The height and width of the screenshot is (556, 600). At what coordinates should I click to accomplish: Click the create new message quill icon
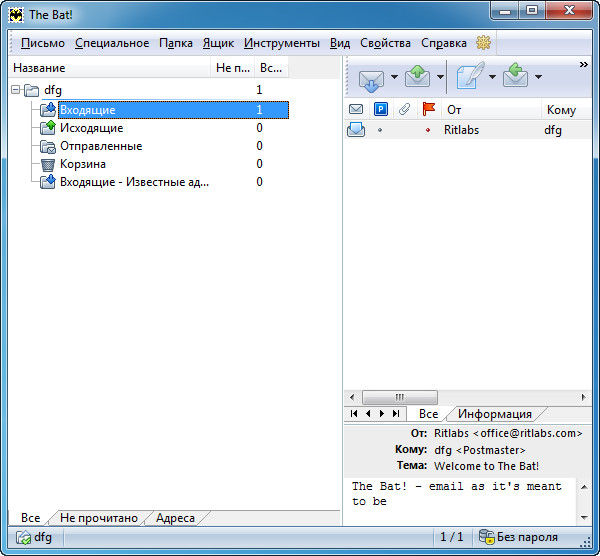coord(470,78)
